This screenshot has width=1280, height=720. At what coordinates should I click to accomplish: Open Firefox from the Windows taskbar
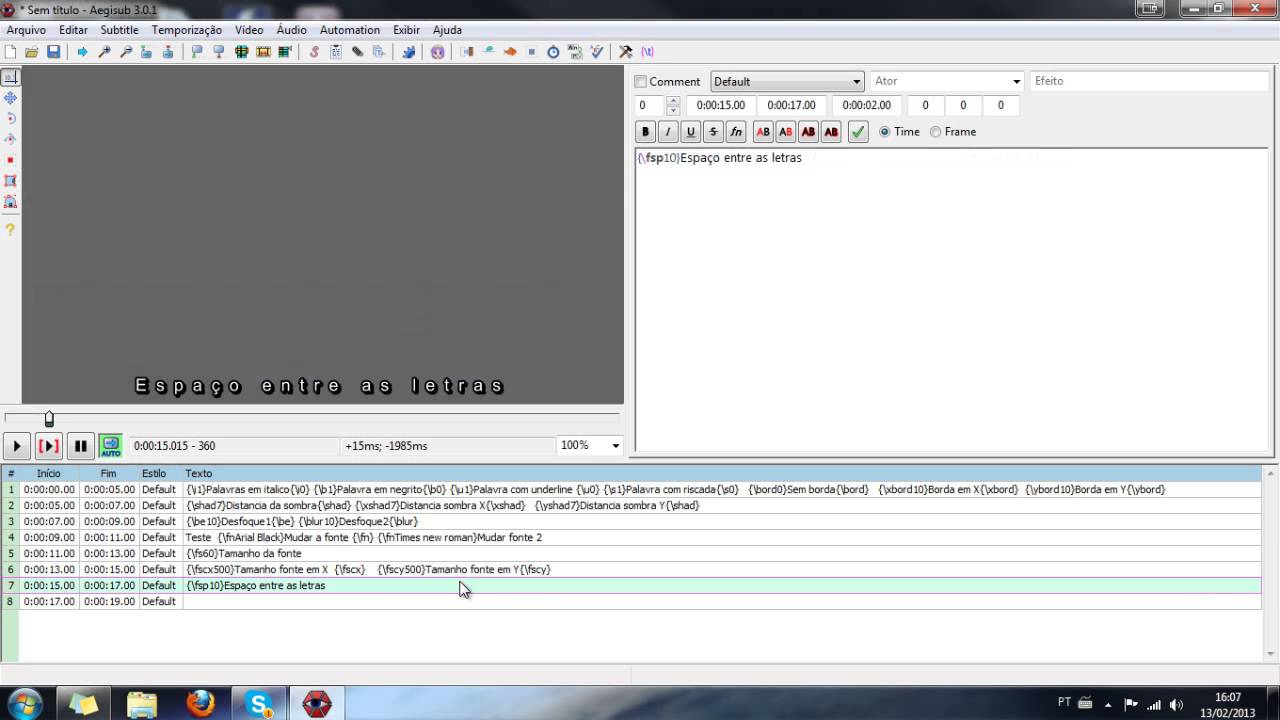click(x=201, y=703)
